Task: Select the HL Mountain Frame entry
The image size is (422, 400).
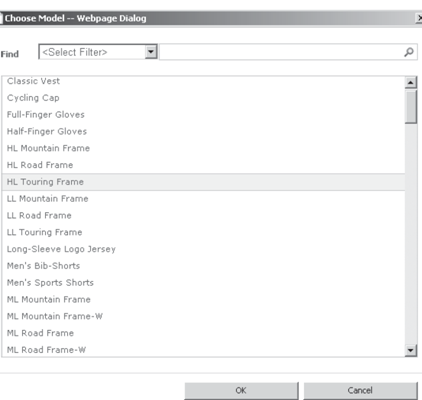Action: (x=203, y=148)
